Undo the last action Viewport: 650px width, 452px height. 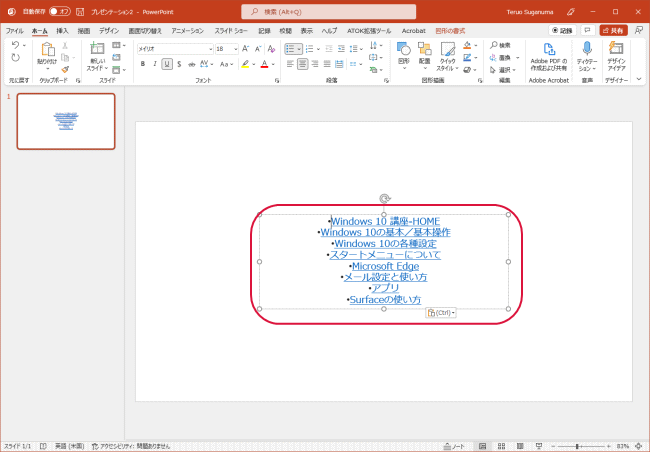pyautogui.click(x=15, y=45)
